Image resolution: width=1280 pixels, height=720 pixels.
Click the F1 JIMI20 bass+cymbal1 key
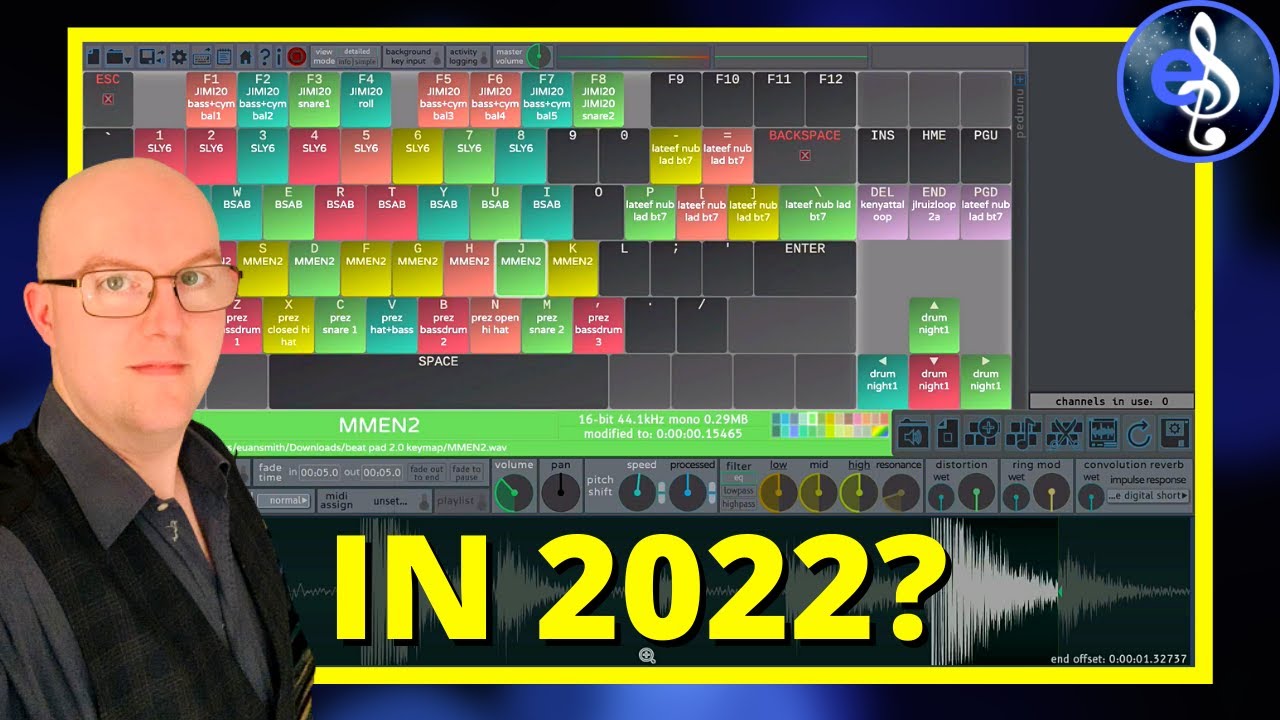point(211,98)
